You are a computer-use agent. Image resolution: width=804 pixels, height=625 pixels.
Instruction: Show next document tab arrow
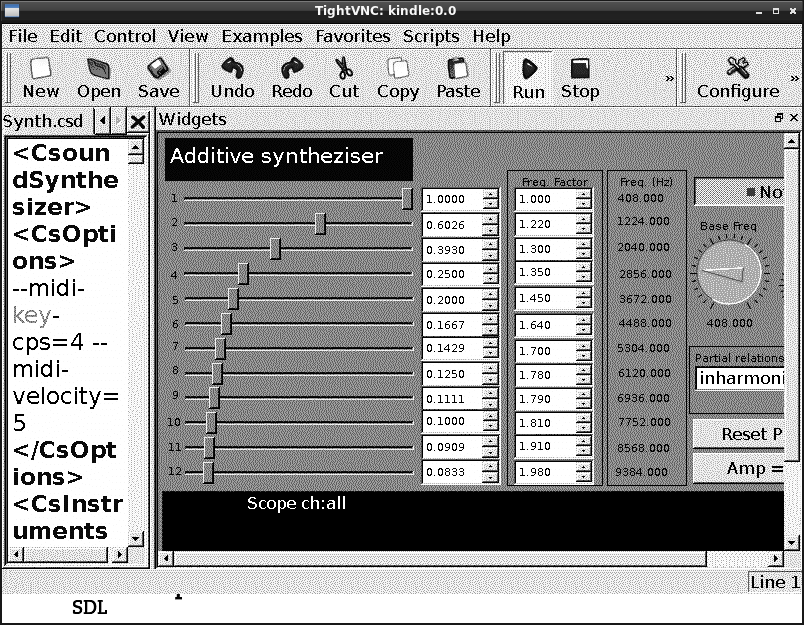[x=118, y=122]
